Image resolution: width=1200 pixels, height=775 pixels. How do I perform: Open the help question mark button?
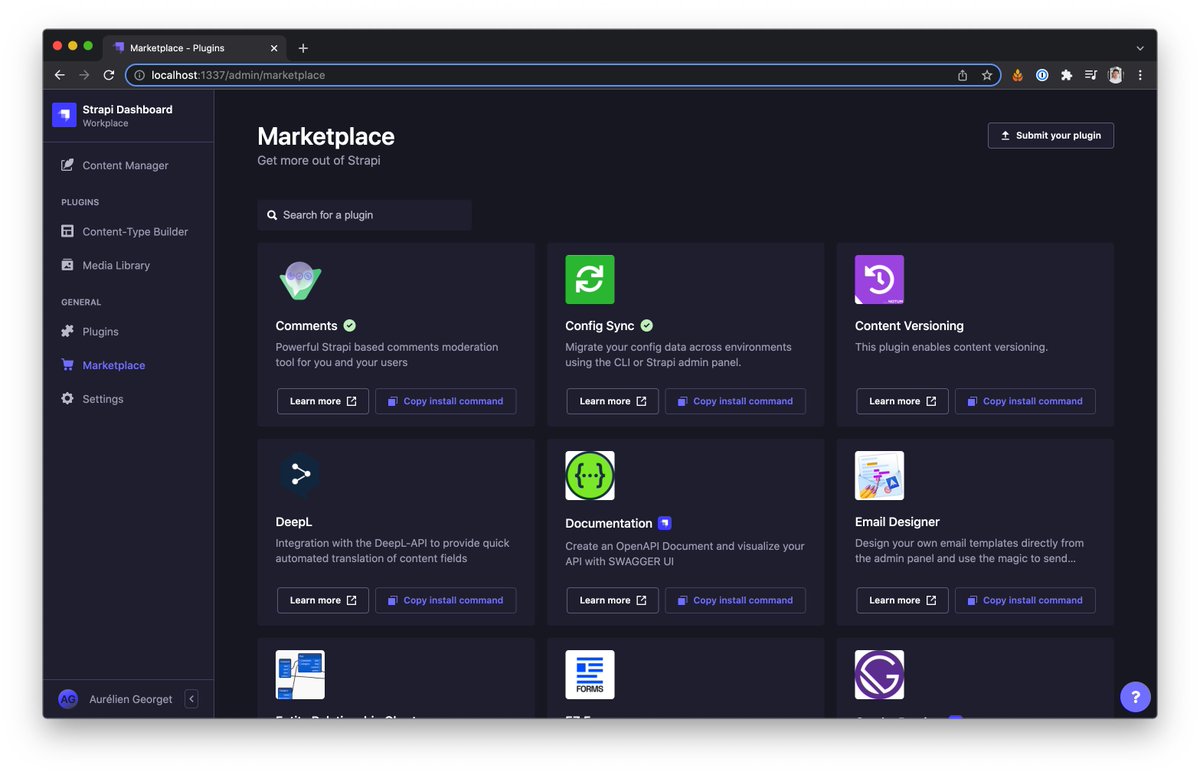1135,697
